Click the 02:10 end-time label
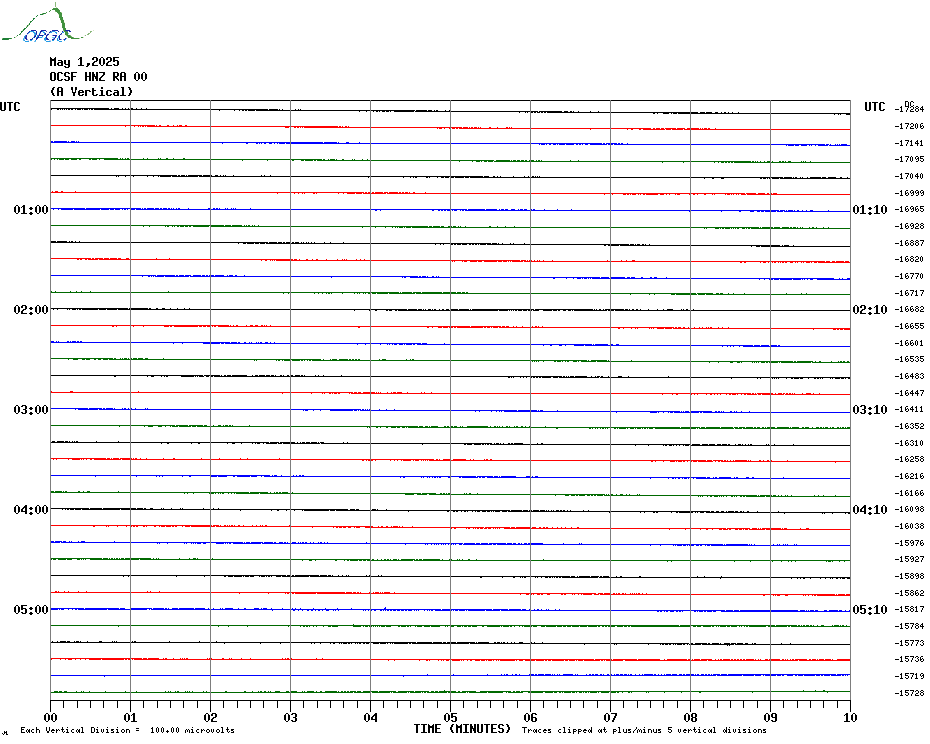 pyautogui.click(x=870, y=310)
